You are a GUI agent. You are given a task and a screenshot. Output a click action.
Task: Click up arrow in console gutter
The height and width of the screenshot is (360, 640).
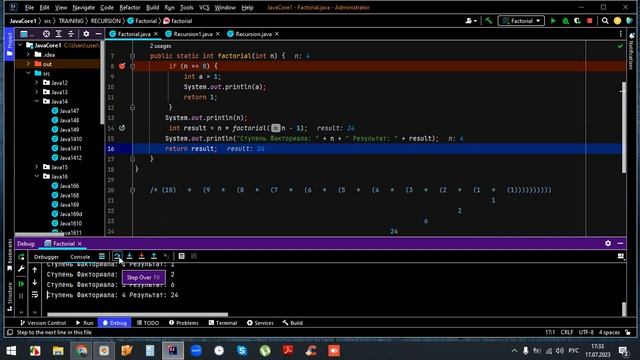(35, 270)
